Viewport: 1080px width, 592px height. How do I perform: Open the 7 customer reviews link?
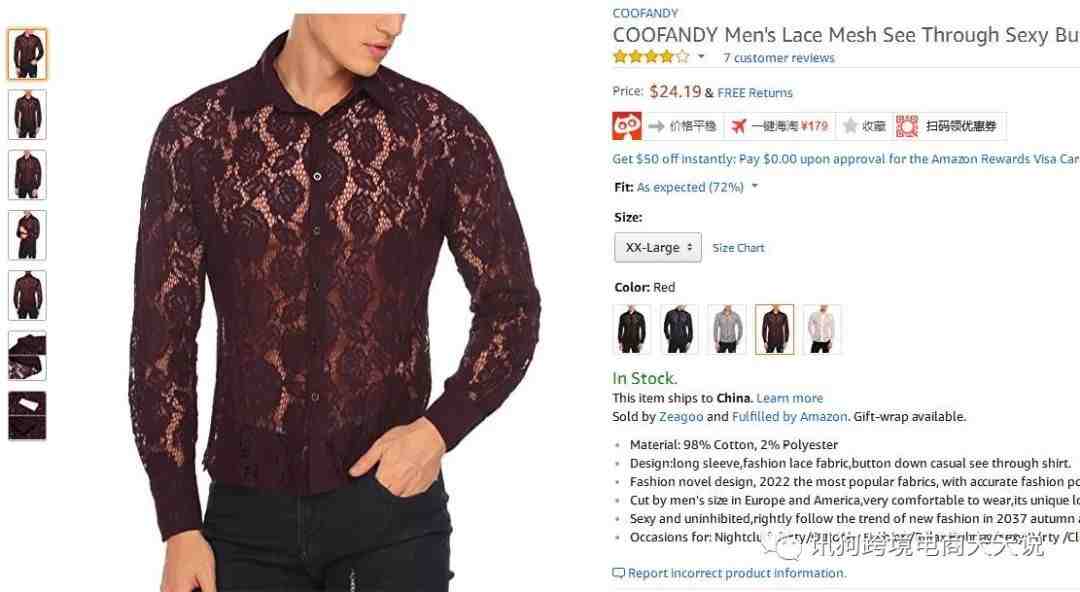(778, 58)
